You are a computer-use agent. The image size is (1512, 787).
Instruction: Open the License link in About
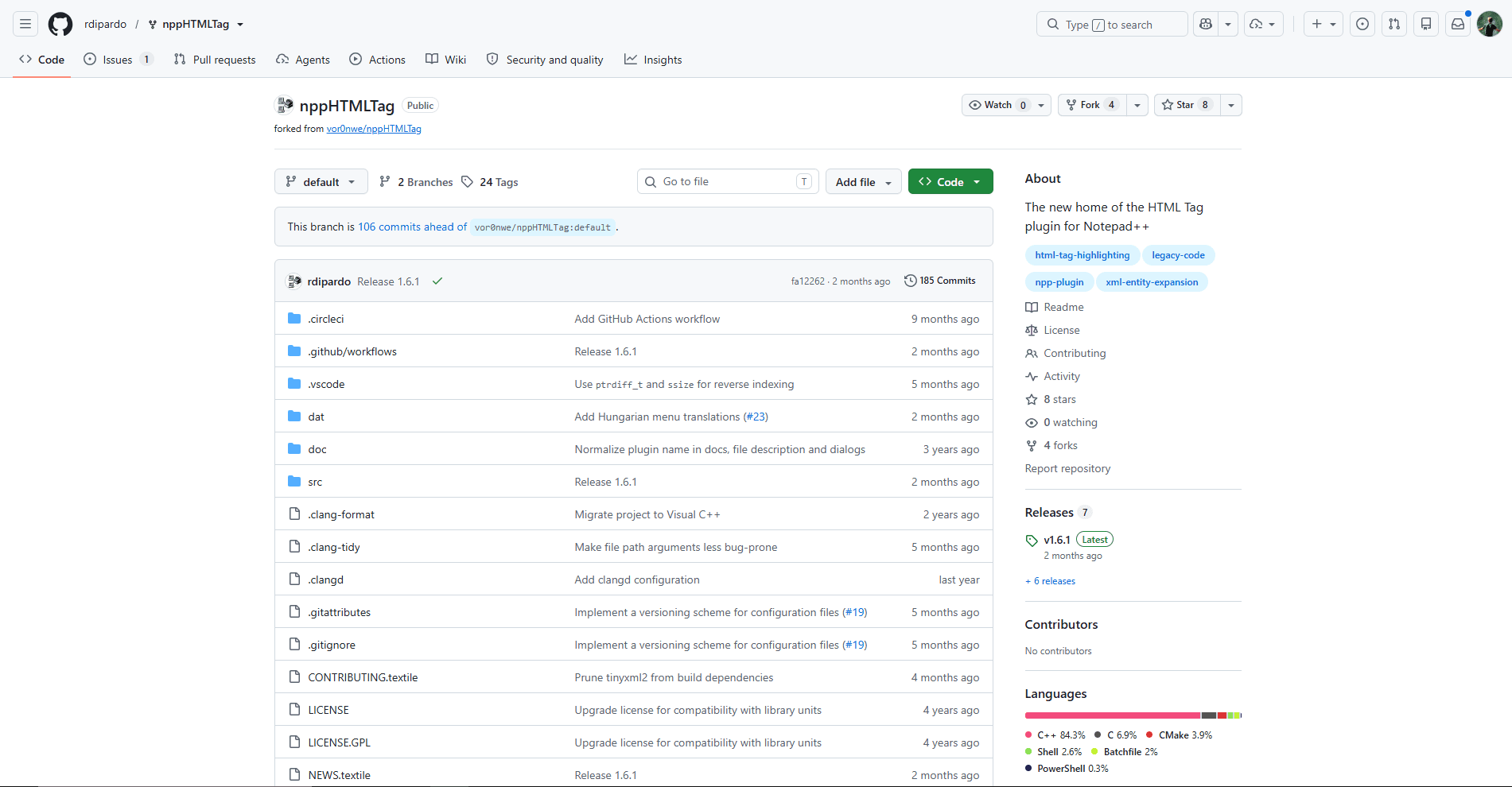(1052, 330)
